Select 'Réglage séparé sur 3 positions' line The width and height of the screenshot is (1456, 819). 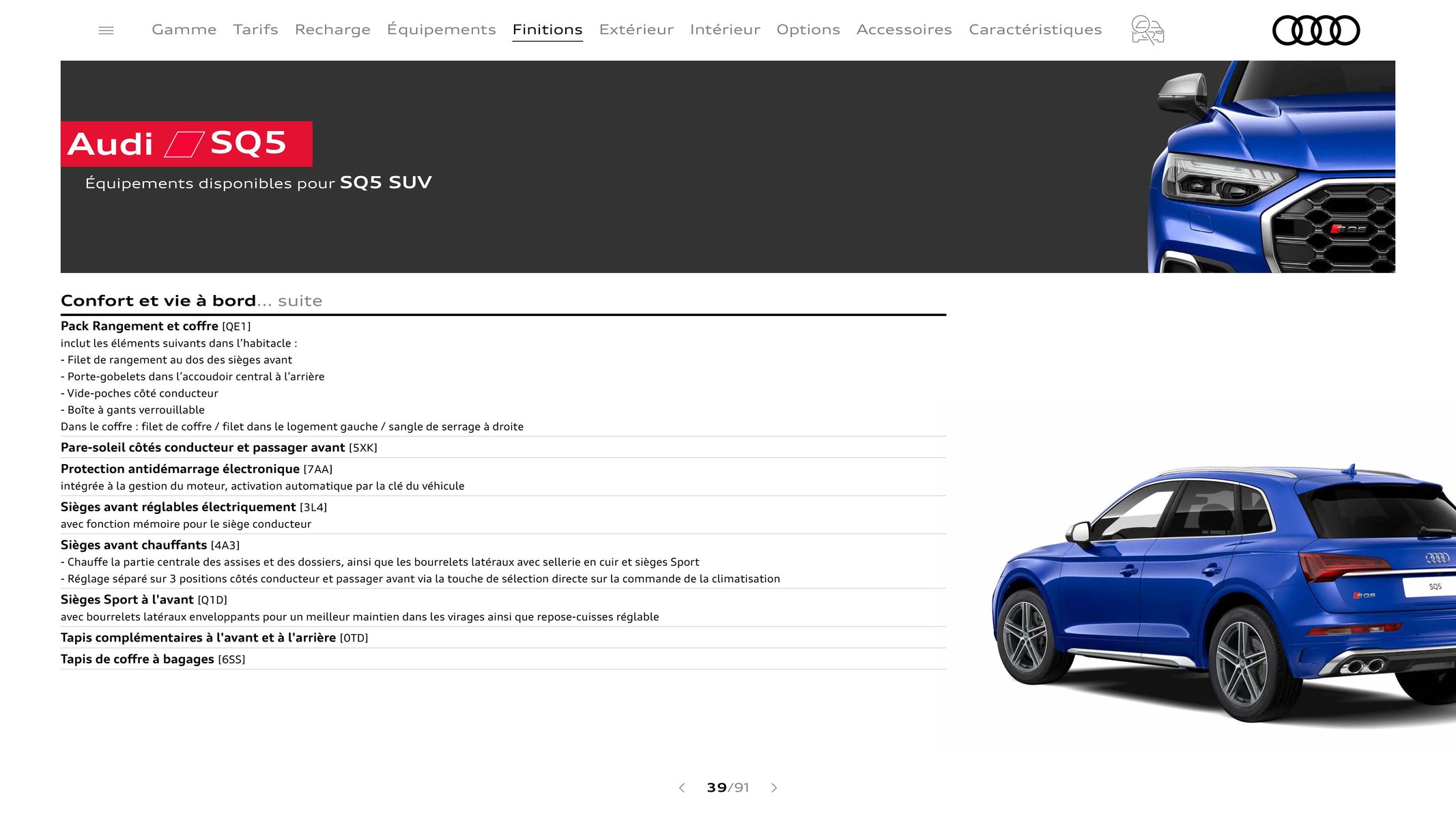[x=420, y=579]
